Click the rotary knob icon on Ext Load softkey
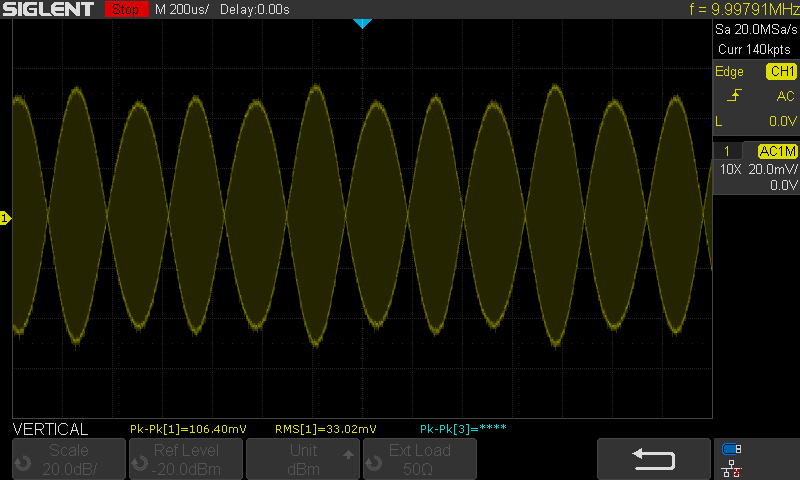Screen dimensions: 800x480 (374, 463)
